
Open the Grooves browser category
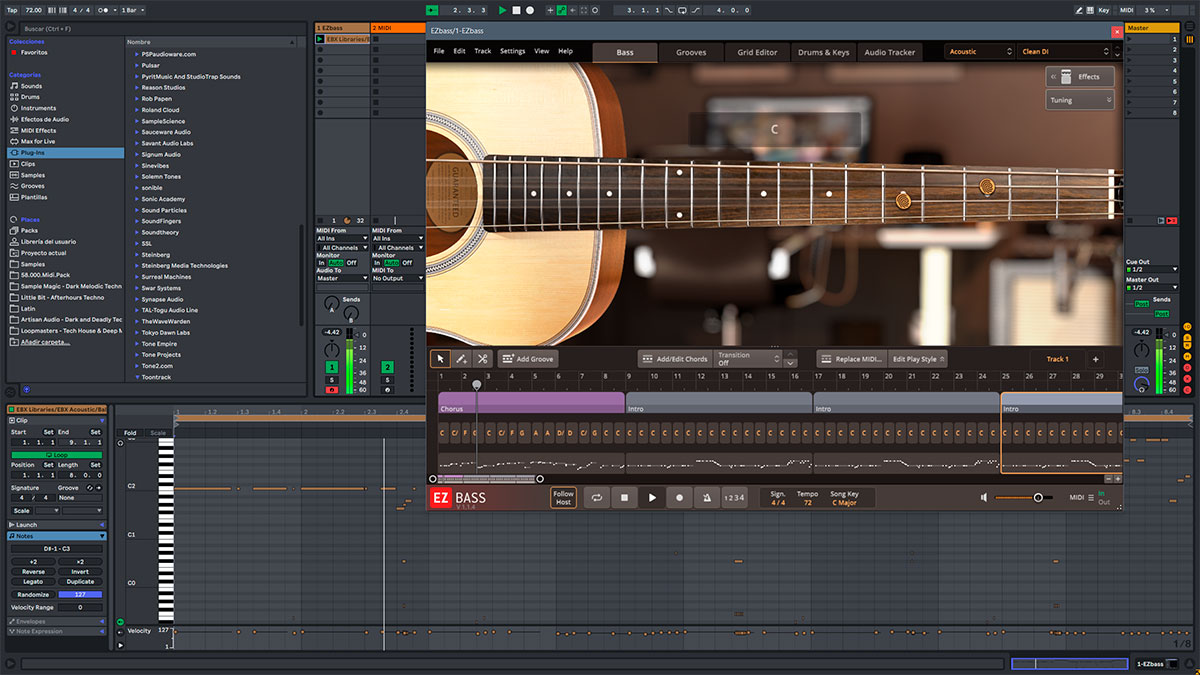(x=33, y=186)
